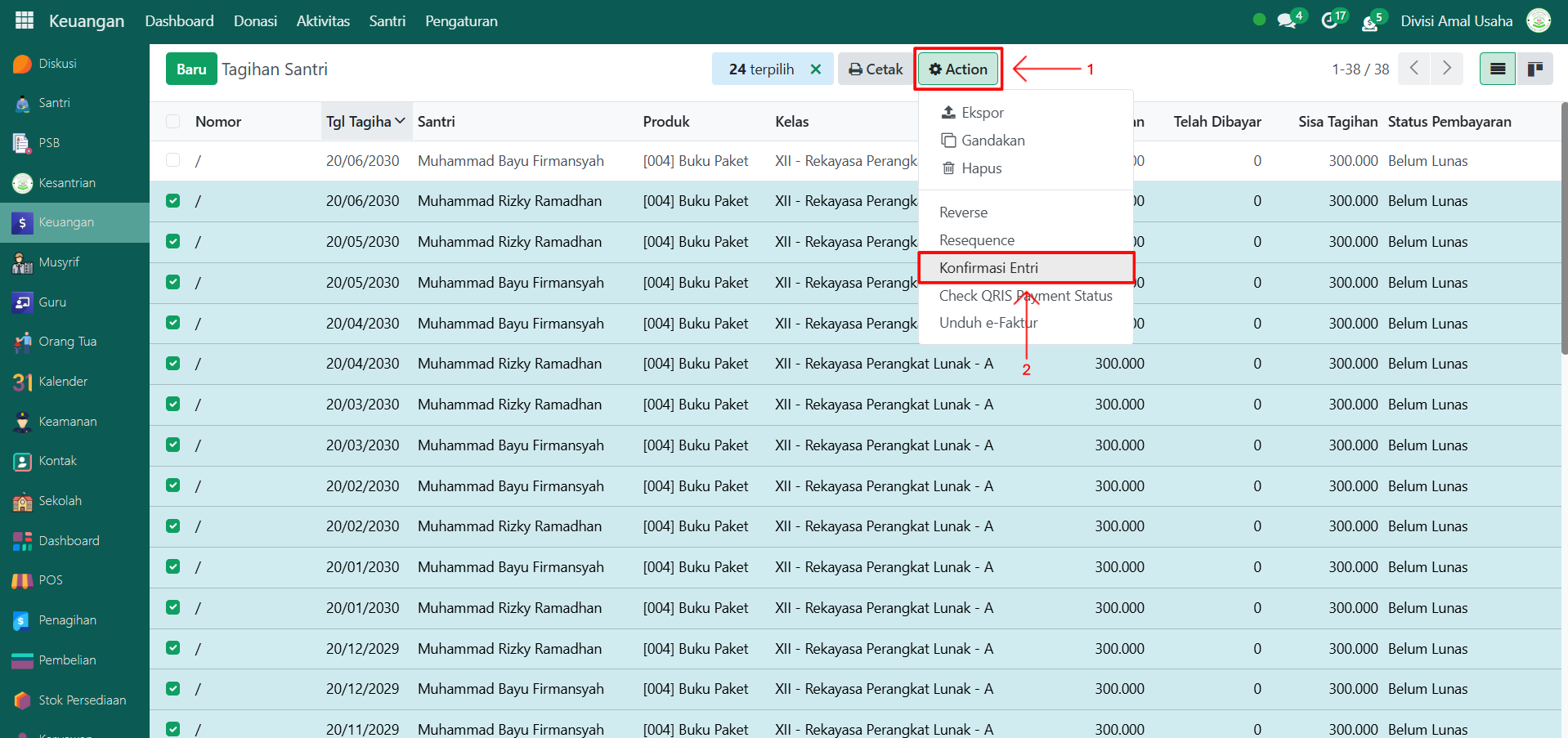Select Konfirmasi Entri from Action menu
Screen dimensions: 1568x738
tap(988, 268)
